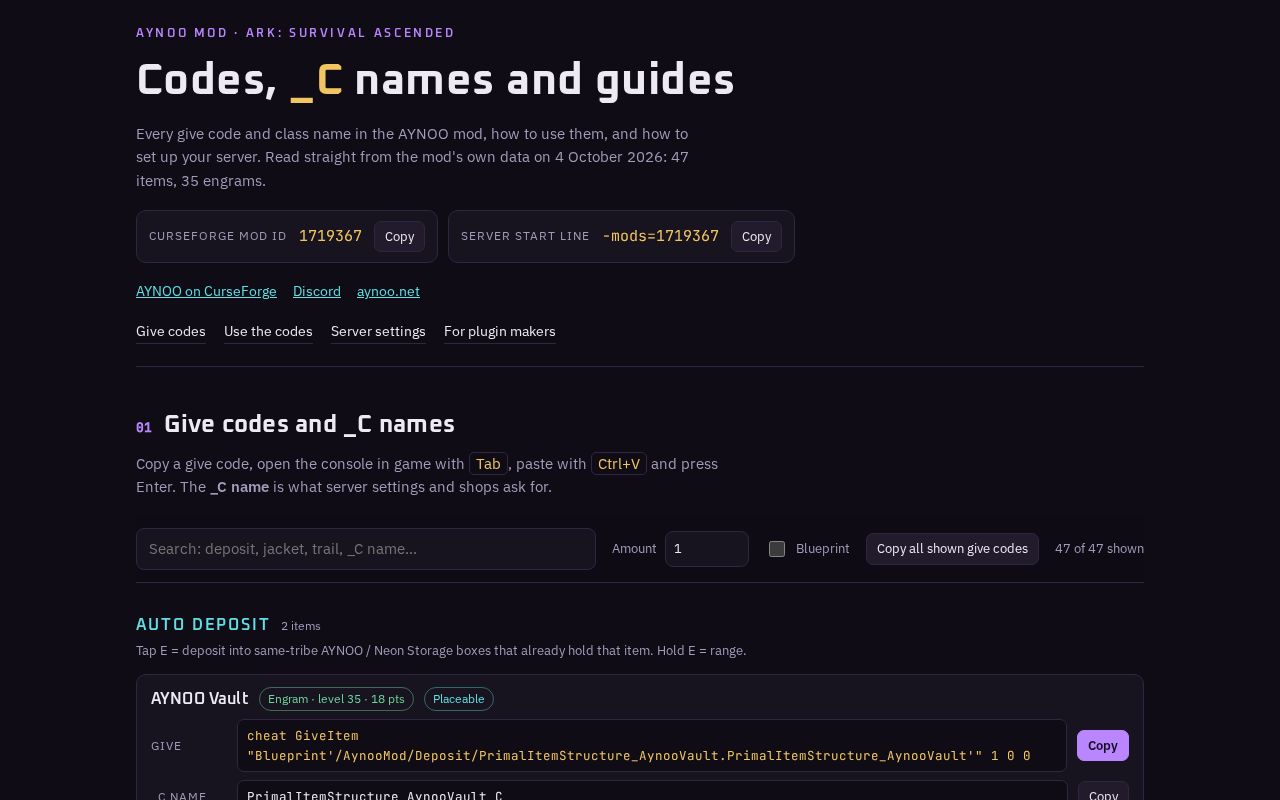
Task: Enable the Blueprint checkbox
Action: tap(777, 549)
